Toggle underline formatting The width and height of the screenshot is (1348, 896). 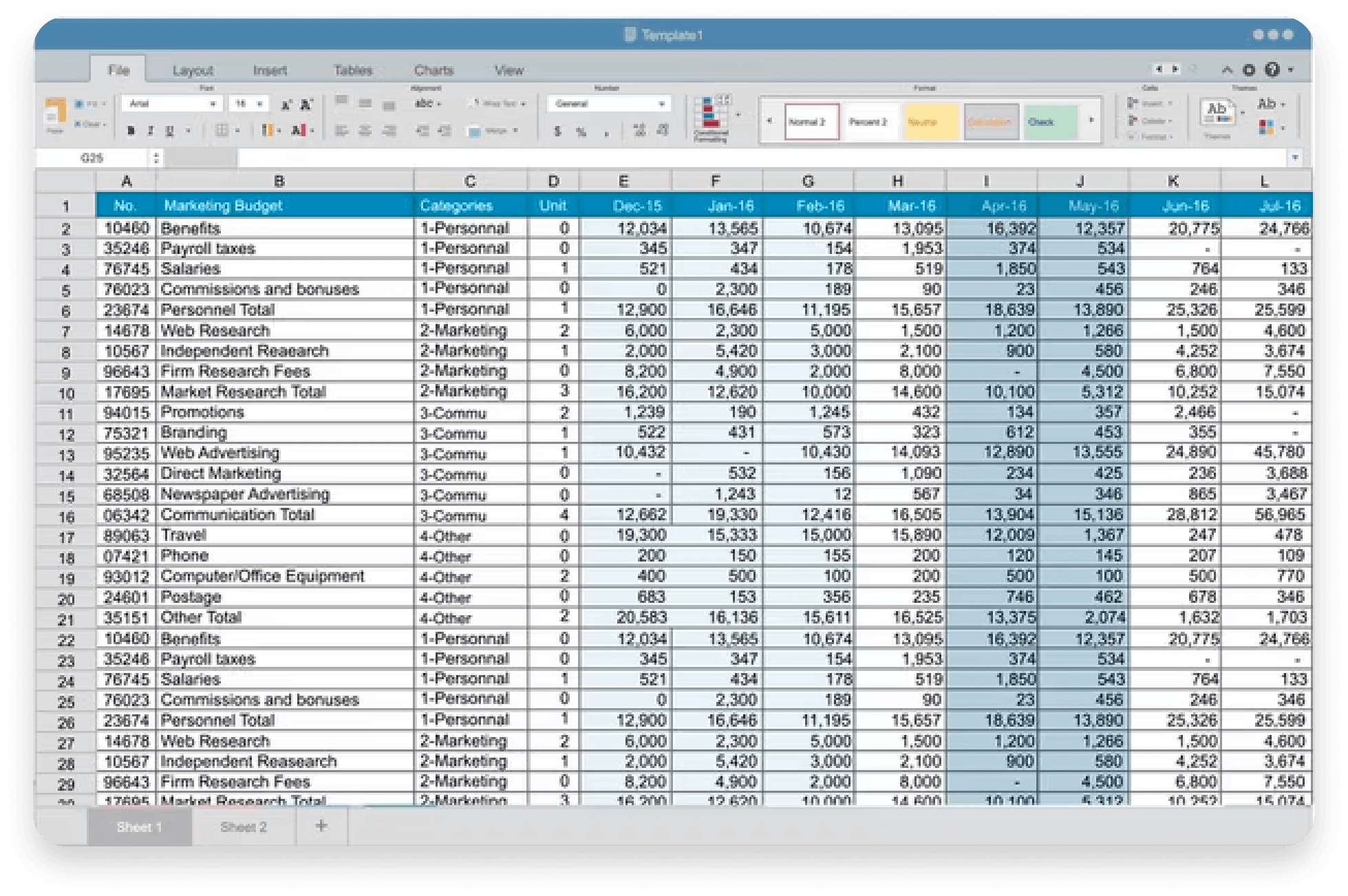(x=169, y=130)
